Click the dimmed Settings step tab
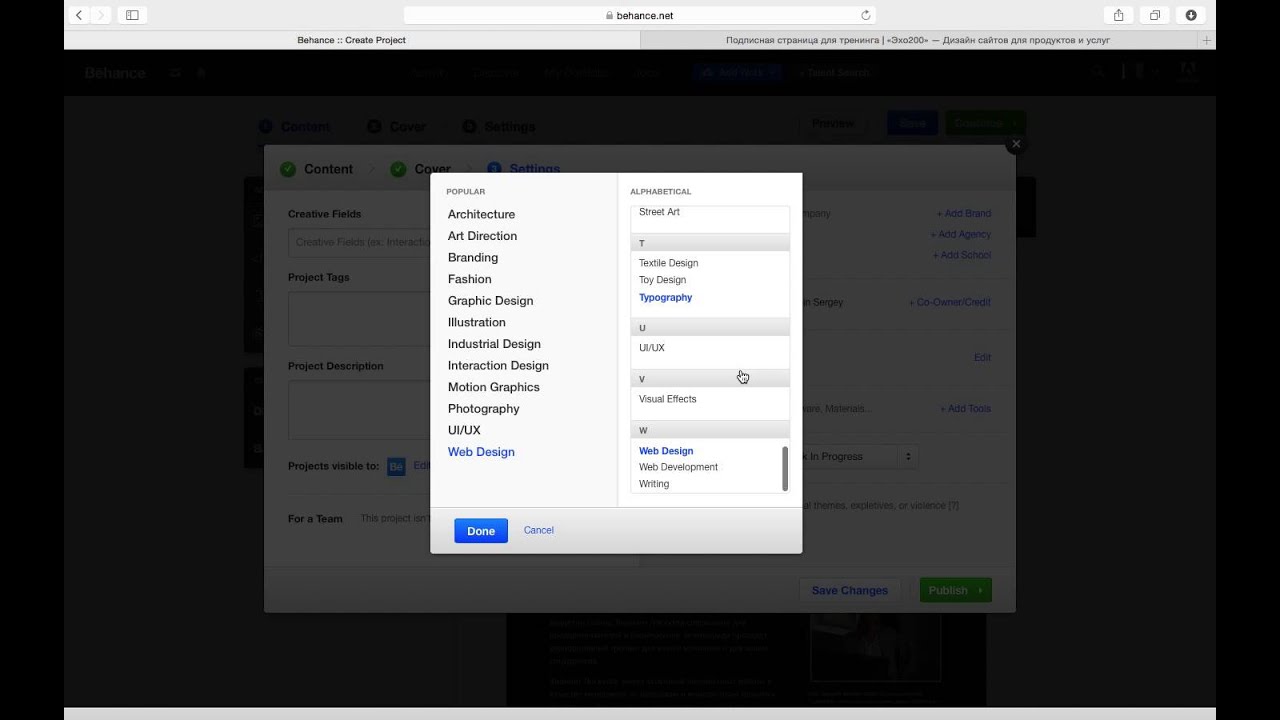Viewport: 1280px width, 720px height. tap(524, 169)
